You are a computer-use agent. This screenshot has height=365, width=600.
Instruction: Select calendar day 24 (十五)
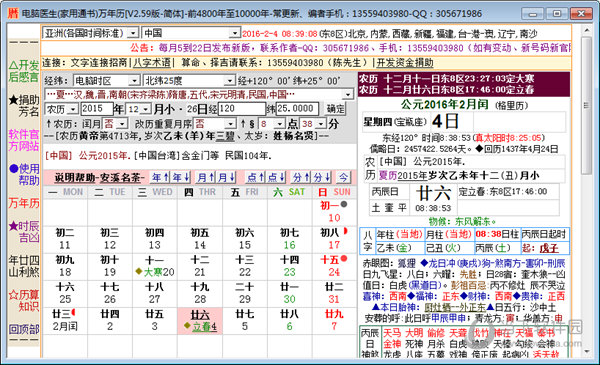tap(334, 266)
